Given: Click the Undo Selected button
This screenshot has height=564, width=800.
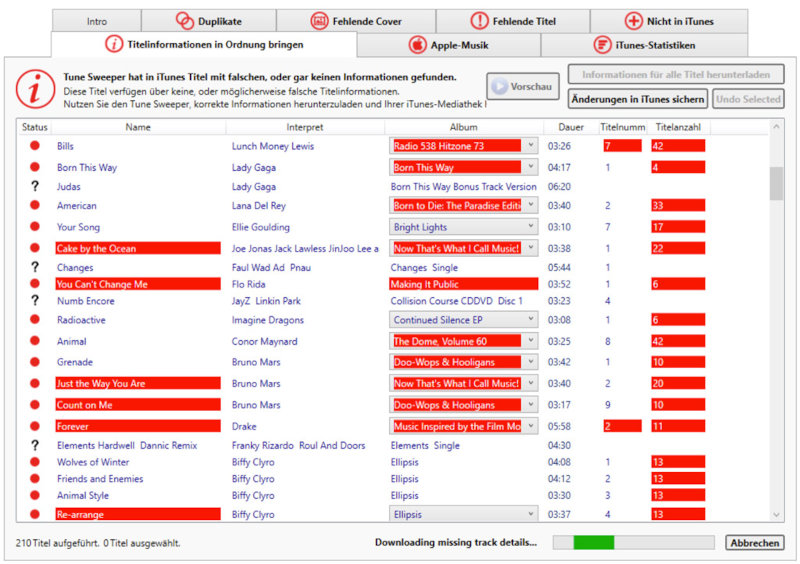Looking at the screenshot, I should pyautogui.click(x=748, y=99).
